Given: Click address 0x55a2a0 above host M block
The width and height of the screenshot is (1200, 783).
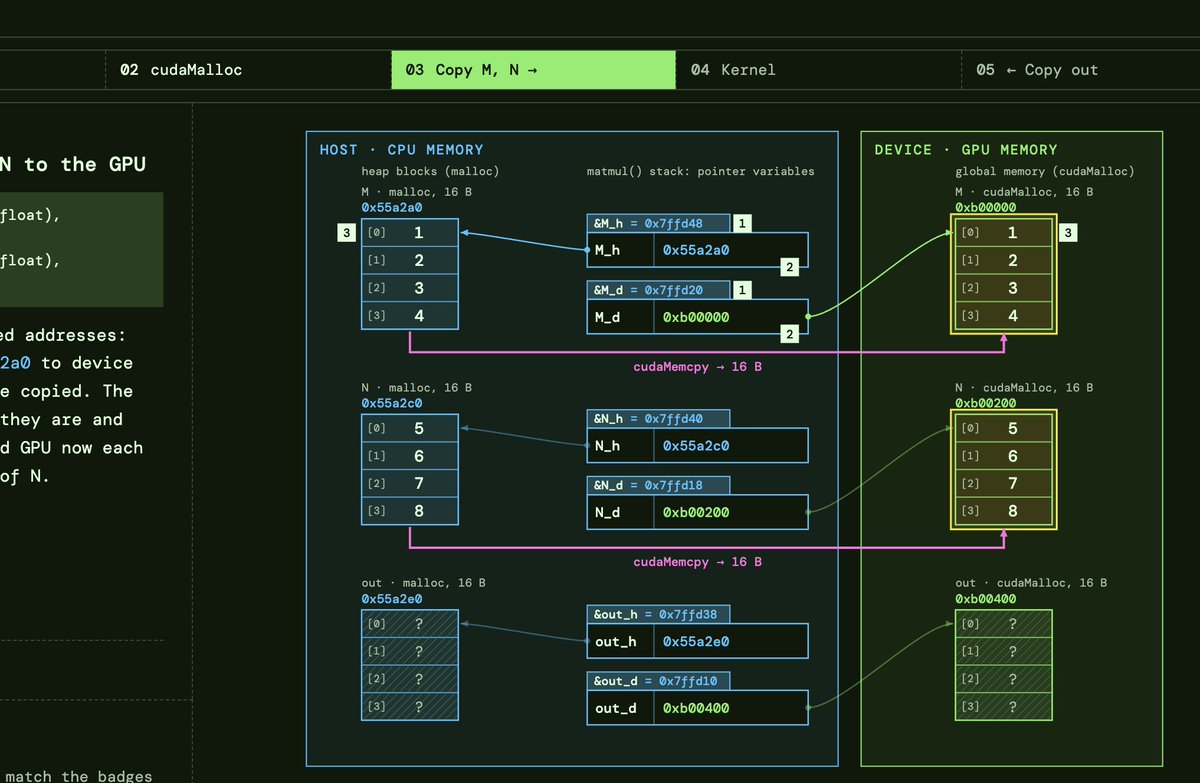Looking at the screenshot, I should 392,207.
